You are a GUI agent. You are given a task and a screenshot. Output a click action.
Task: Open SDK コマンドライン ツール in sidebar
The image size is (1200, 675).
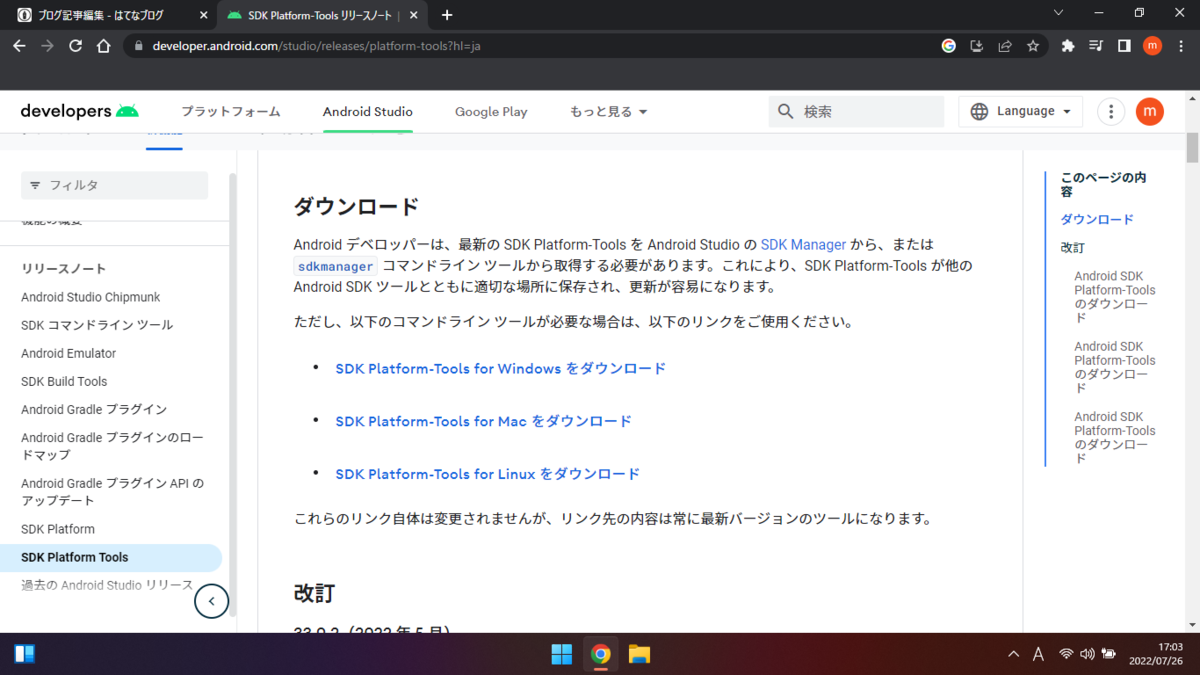click(97, 325)
